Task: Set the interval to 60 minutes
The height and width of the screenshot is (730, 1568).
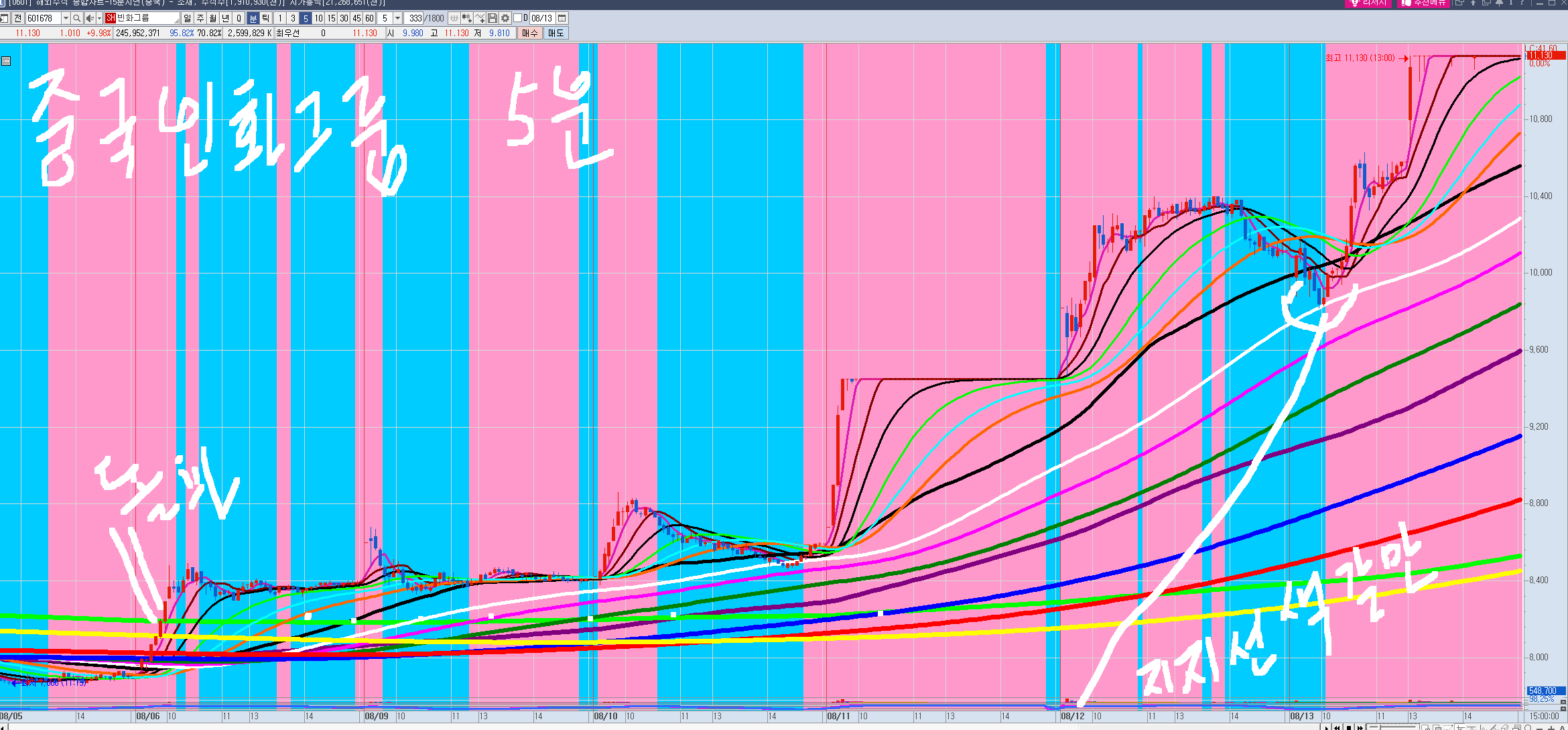Action: tap(369, 18)
